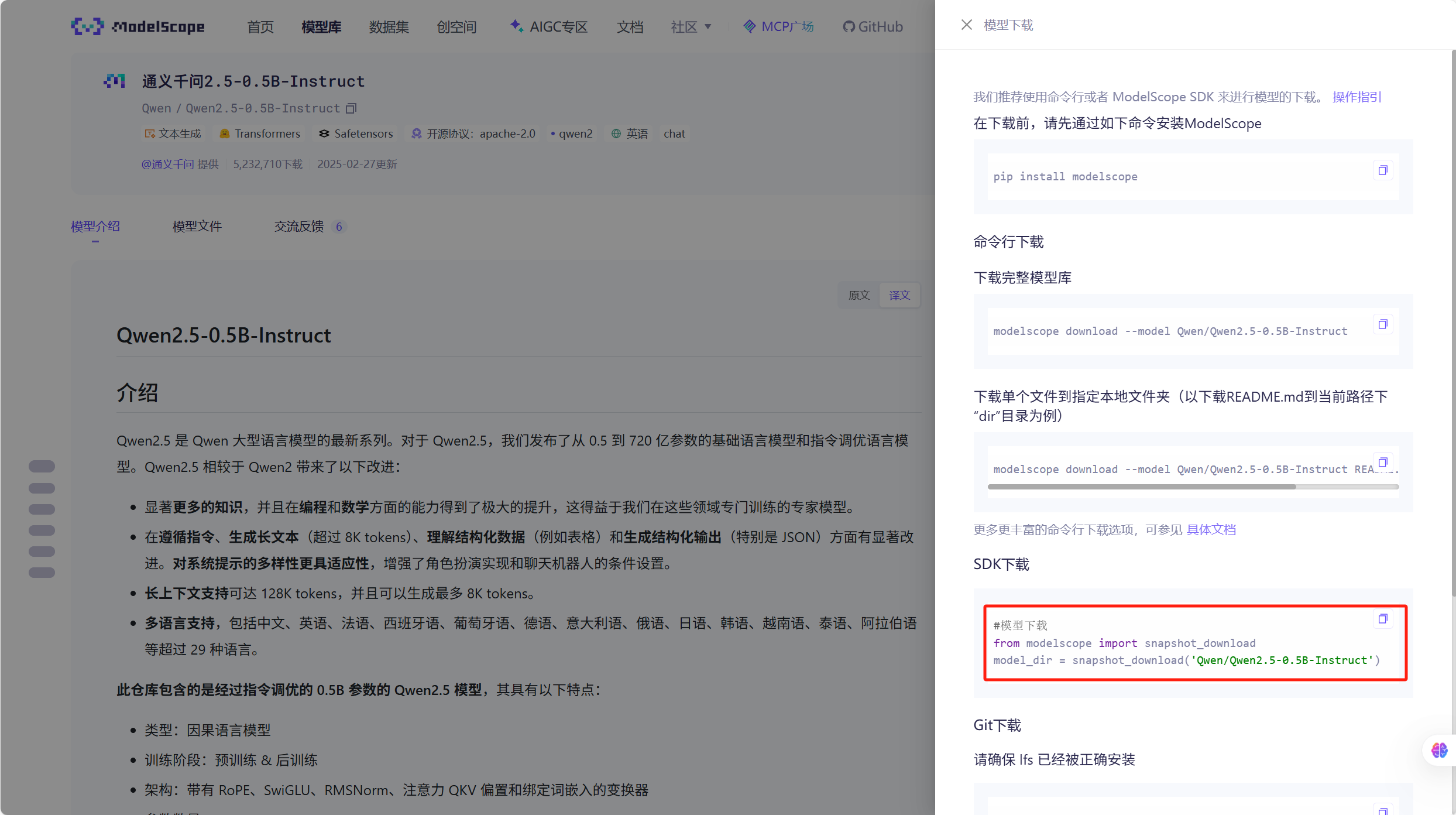Show the 原文 original text
The image size is (1456, 815).
coord(859,296)
